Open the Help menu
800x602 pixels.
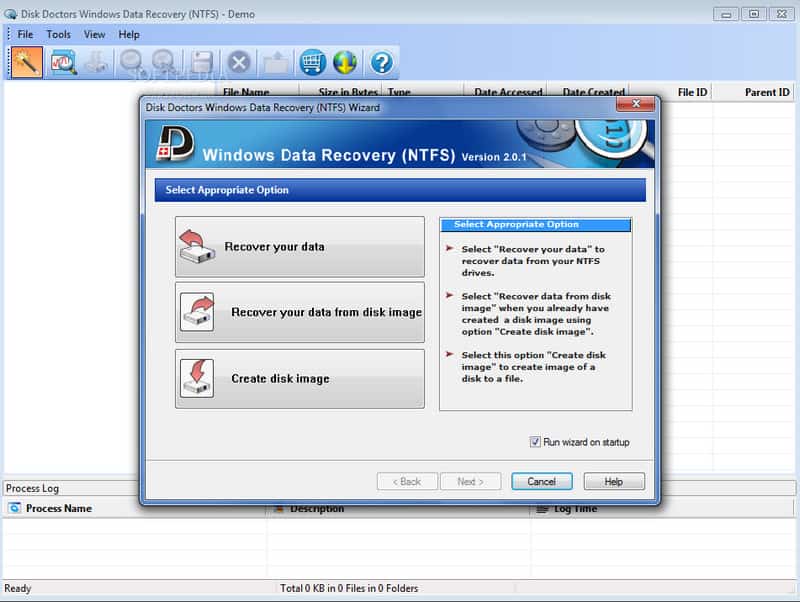pyautogui.click(x=129, y=34)
